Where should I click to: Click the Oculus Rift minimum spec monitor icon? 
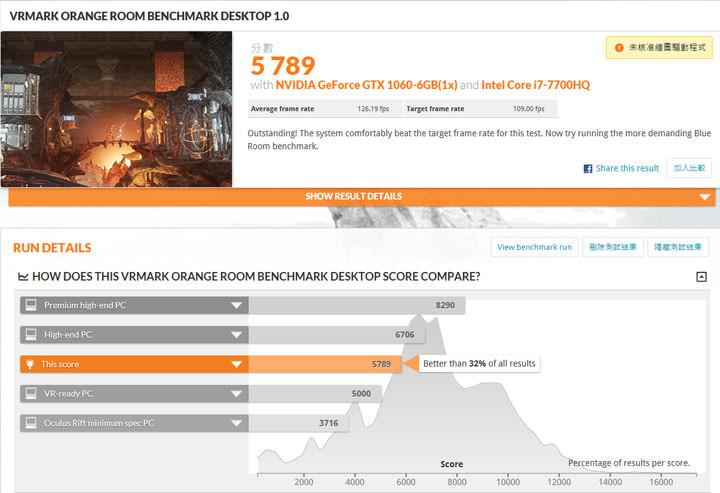pos(31,423)
